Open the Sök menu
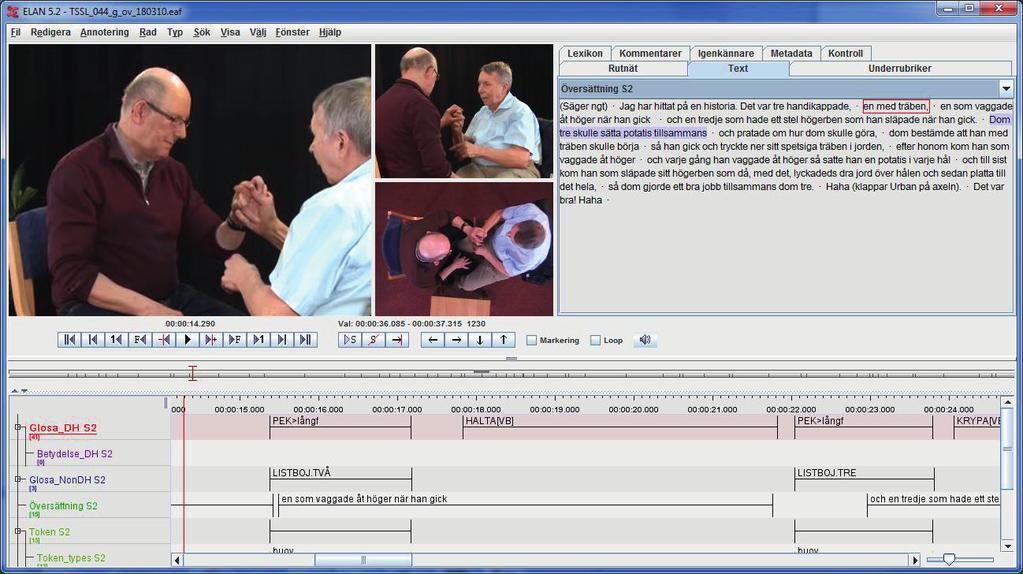Screen dimensions: 1023x574 (202, 32)
